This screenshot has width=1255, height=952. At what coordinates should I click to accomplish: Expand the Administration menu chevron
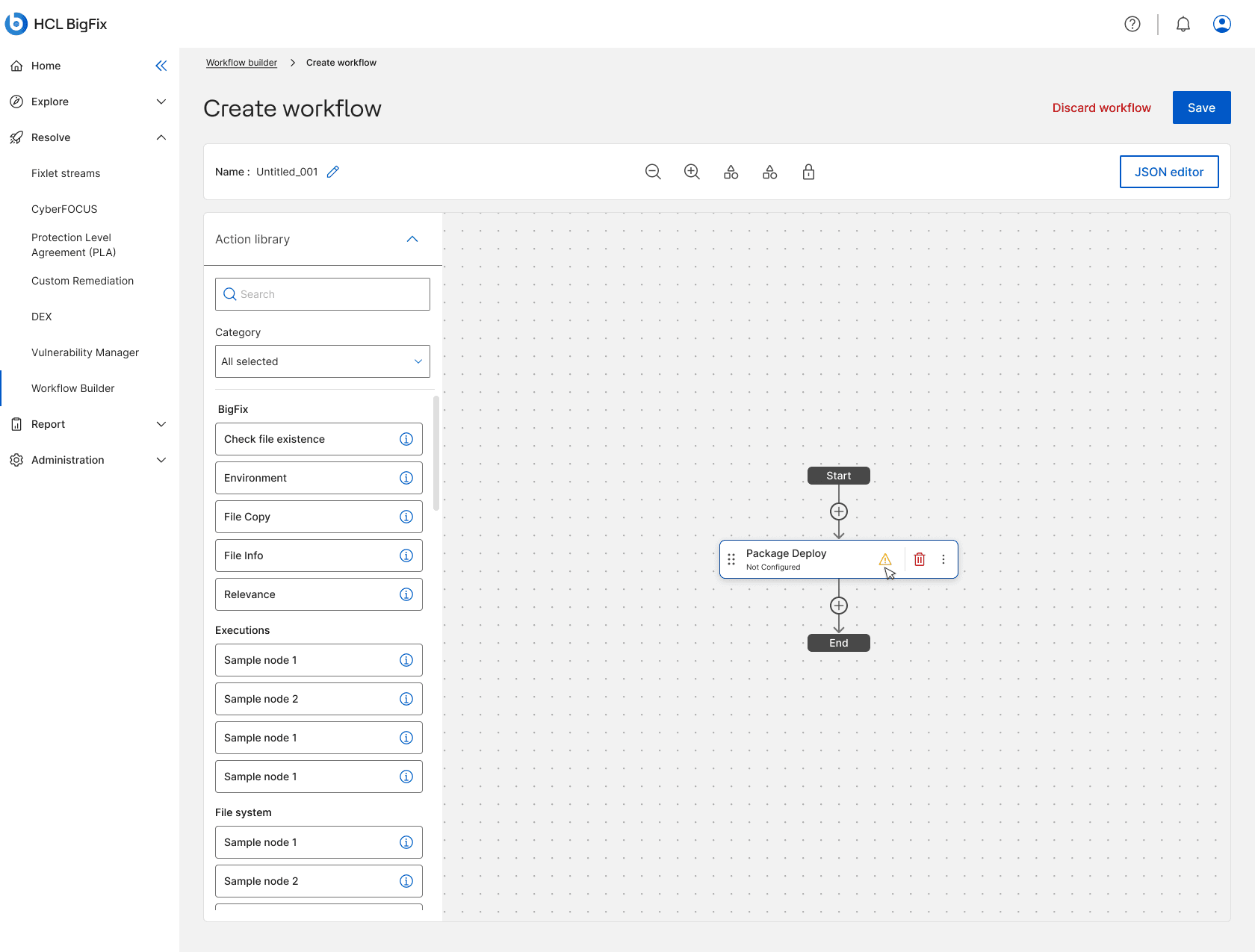coord(161,460)
